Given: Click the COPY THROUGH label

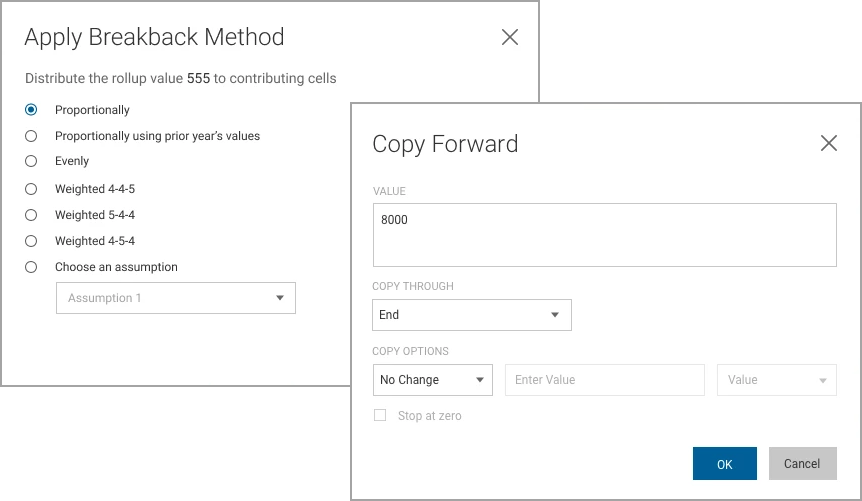Looking at the screenshot, I should point(413,287).
